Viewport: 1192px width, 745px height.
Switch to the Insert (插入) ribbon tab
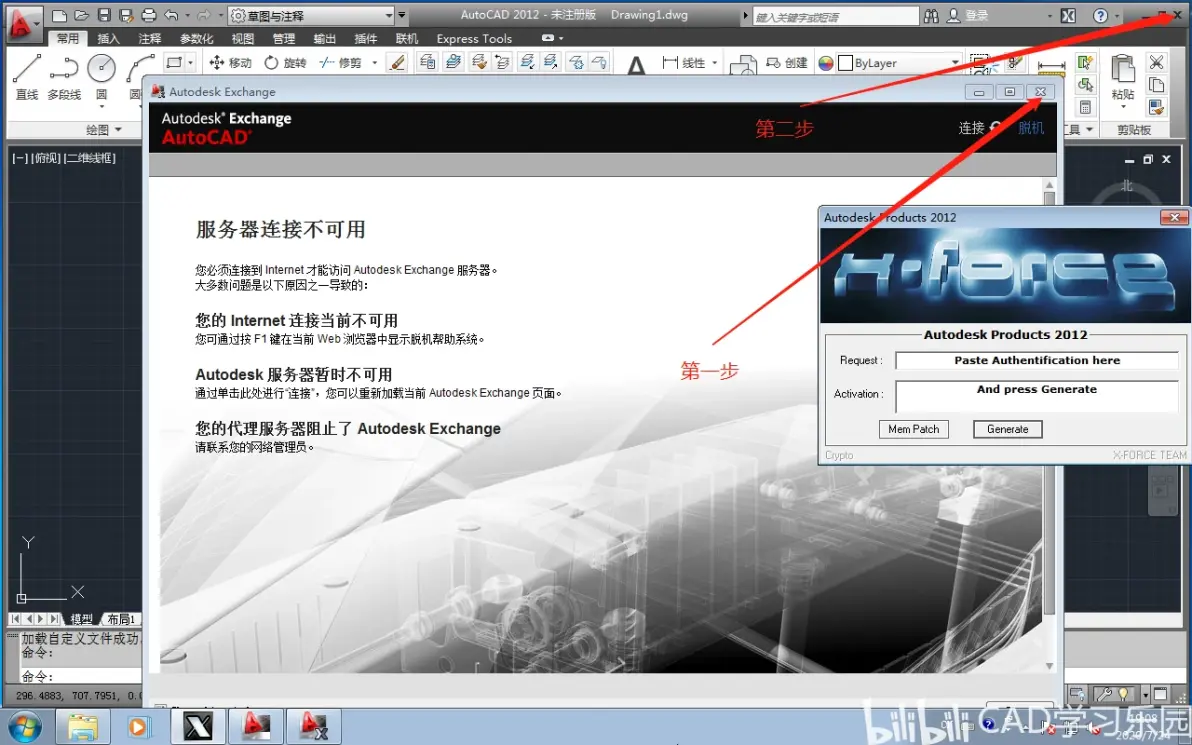pos(109,38)
